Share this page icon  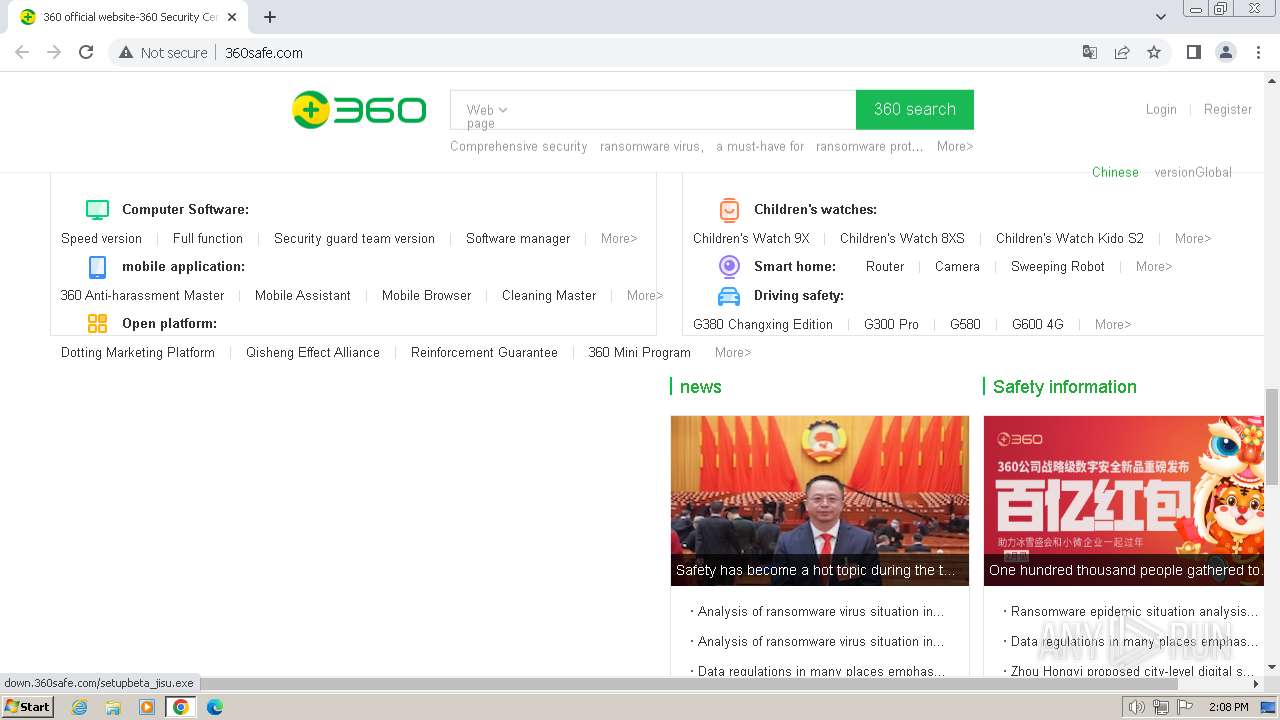click(1122, 52)
